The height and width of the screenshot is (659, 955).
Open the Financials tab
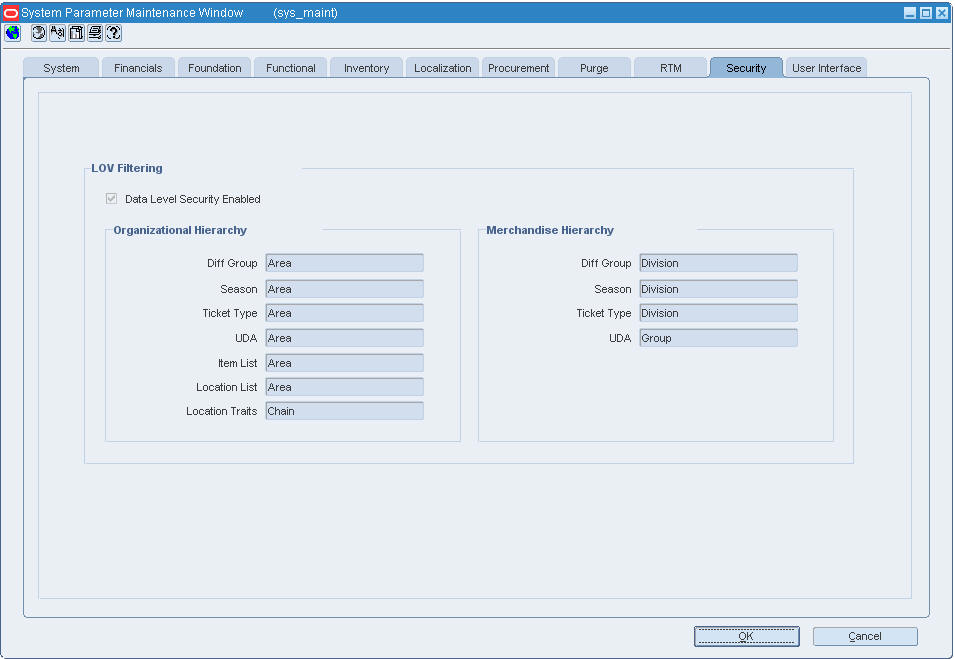pyautogui.click(x=138, y=68)
